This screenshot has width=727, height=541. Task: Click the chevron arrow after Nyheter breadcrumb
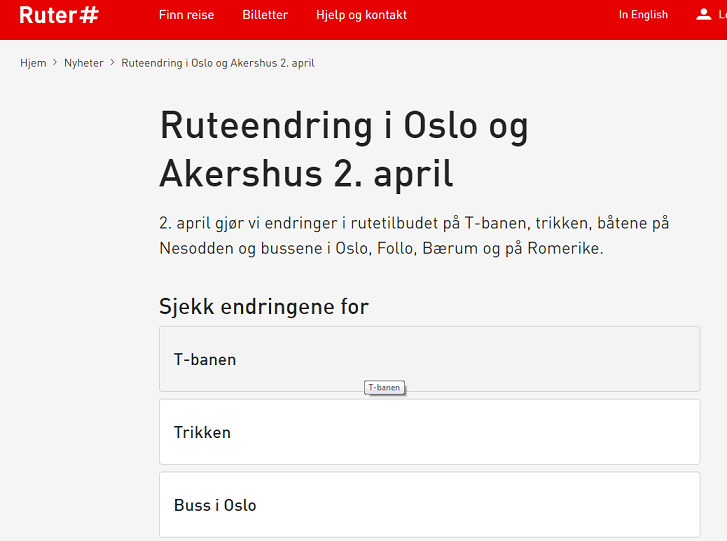click(x=112, y=63)
